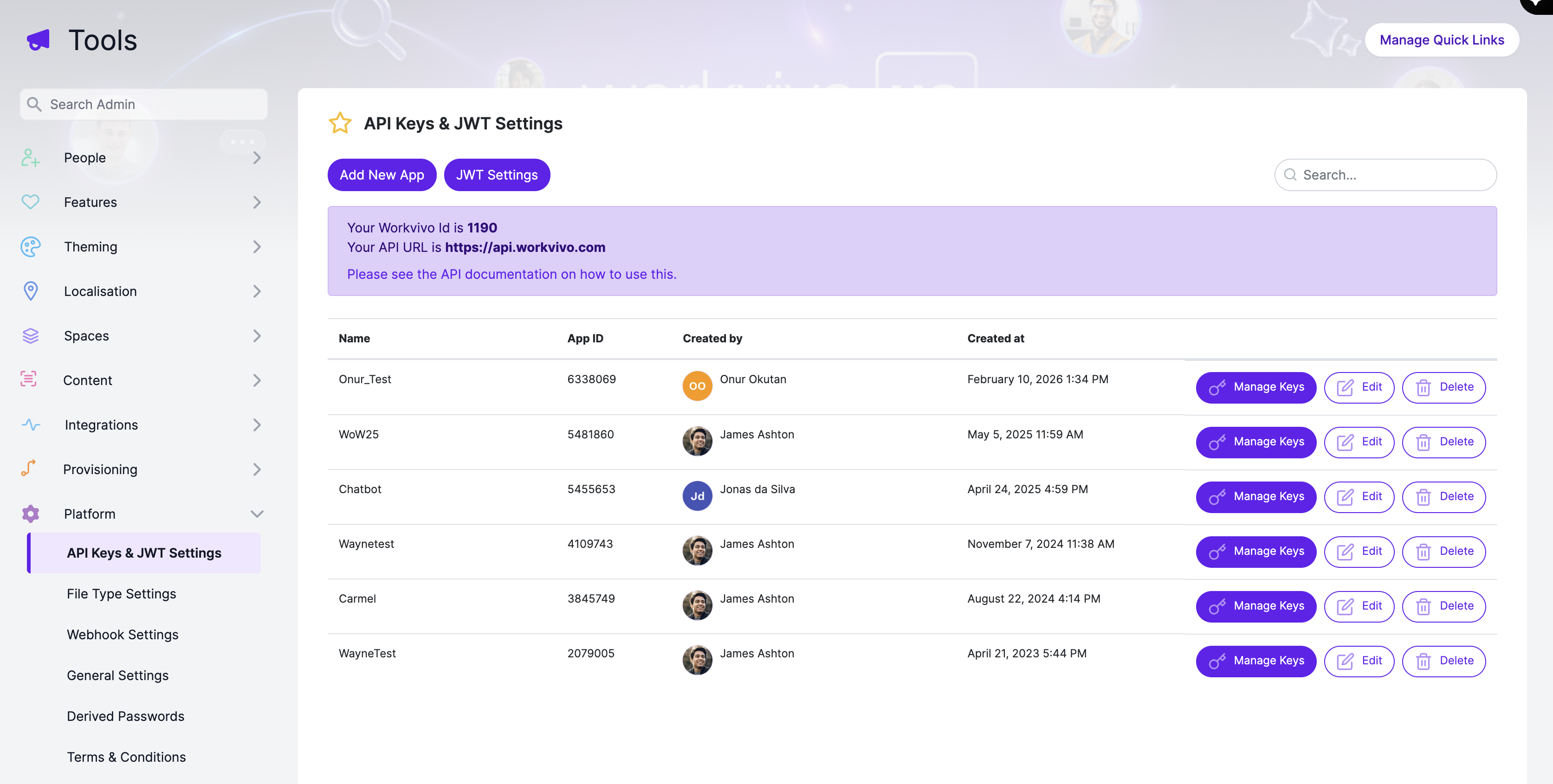Focus the Search Admin field
The height and width of the screenshot is (784, 1553).
pos(143,104)
